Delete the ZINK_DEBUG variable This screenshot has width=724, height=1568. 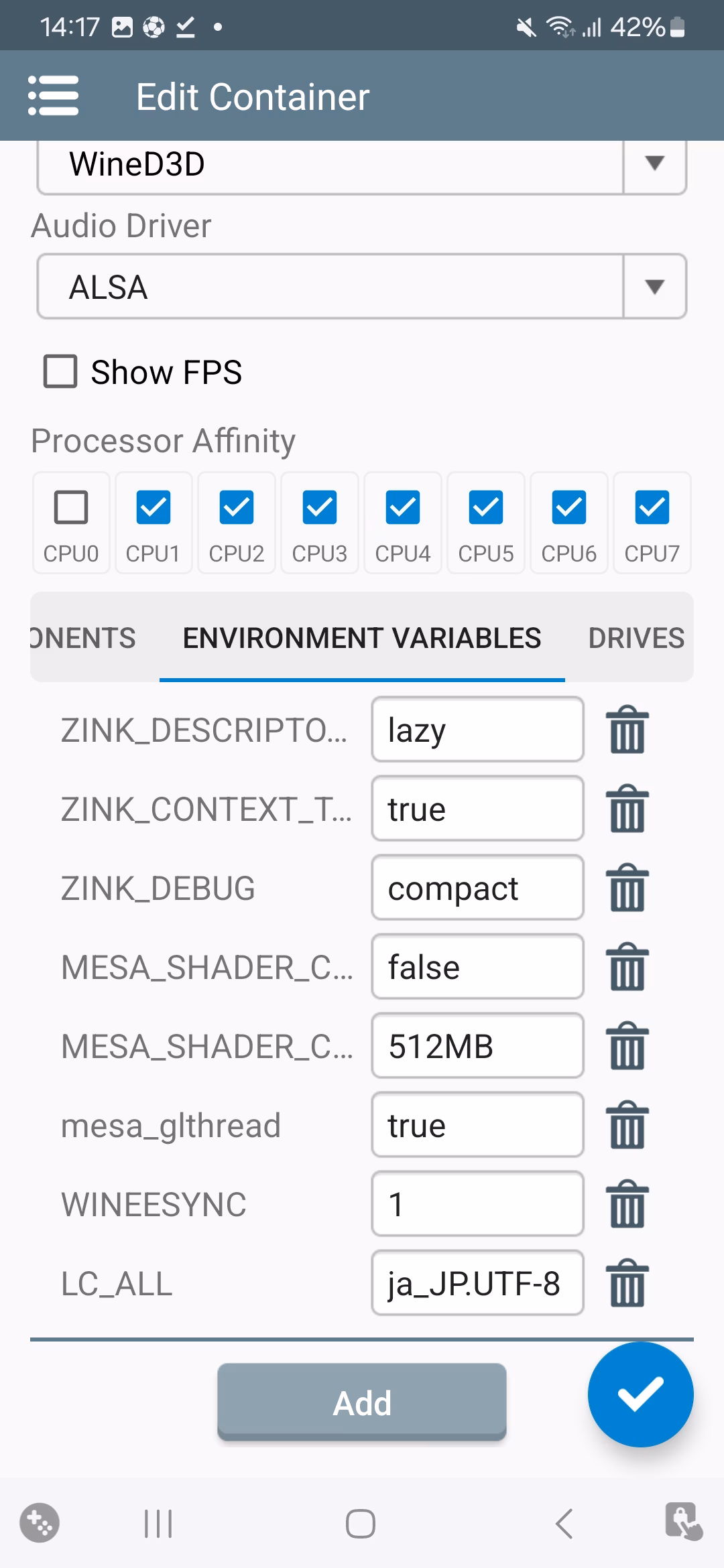627,888
